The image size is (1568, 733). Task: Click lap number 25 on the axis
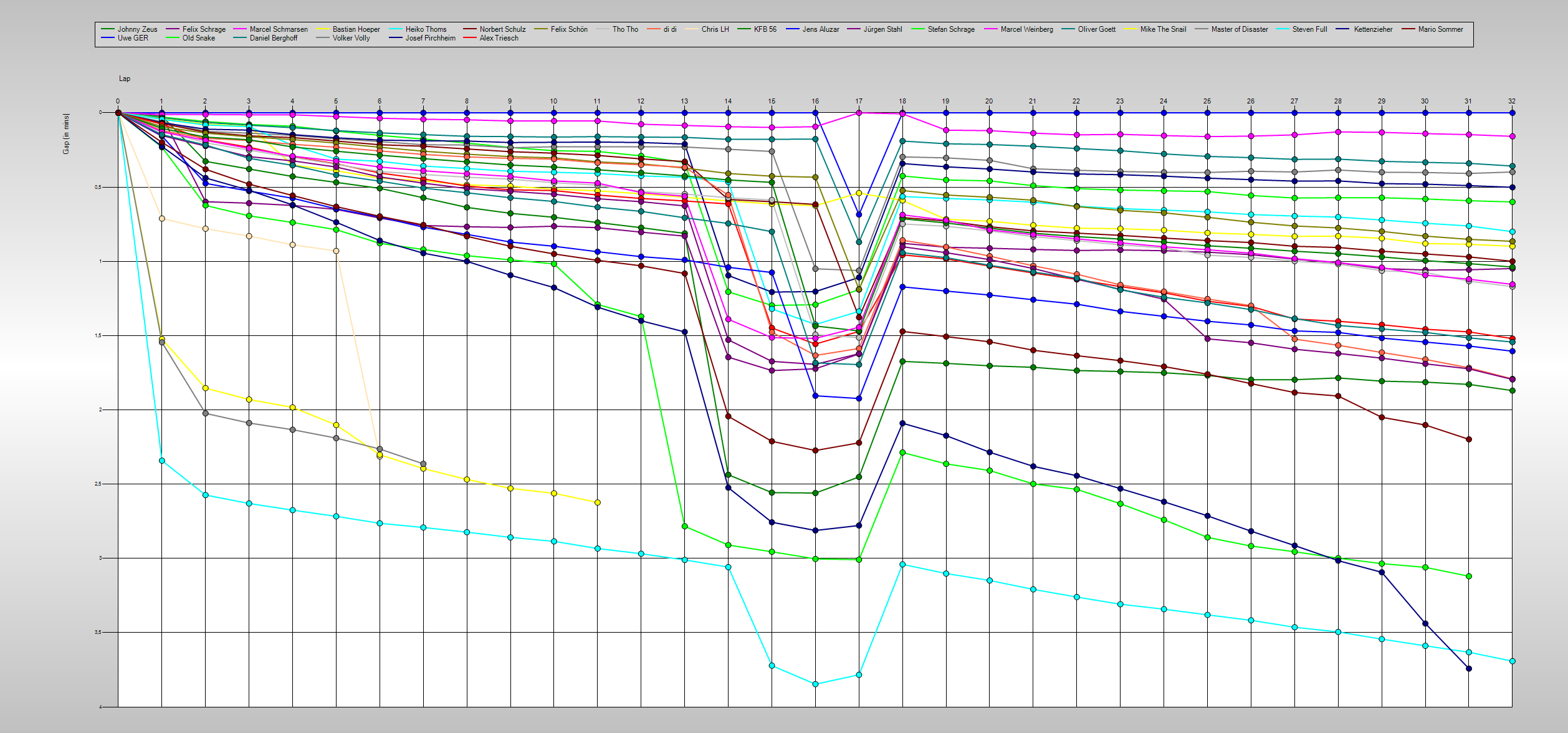[1207, 101]
